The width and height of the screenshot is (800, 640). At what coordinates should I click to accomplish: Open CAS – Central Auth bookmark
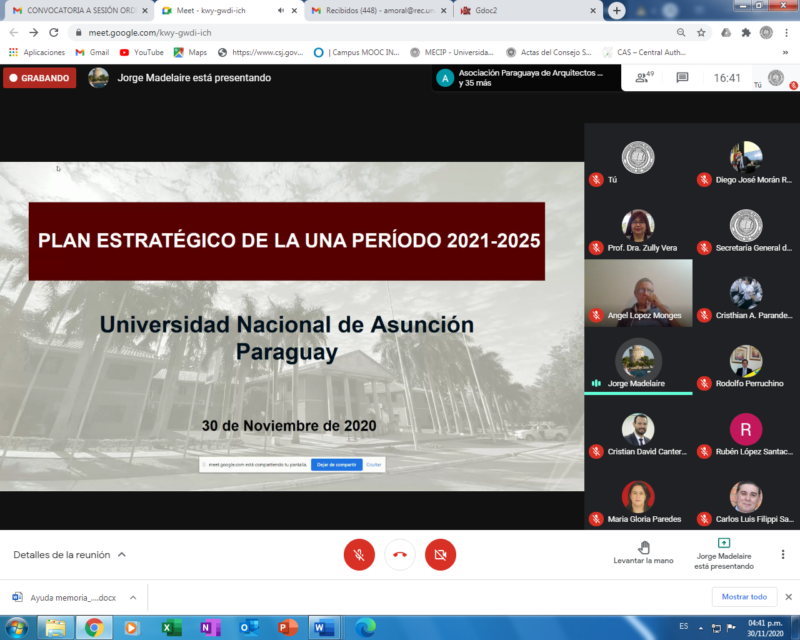point(644,52)
